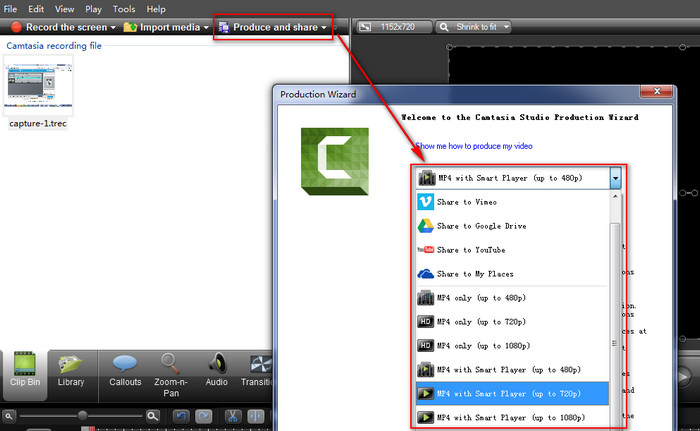Choose Share to My Places option
This screenshot has height=431, width=700.
512,274
